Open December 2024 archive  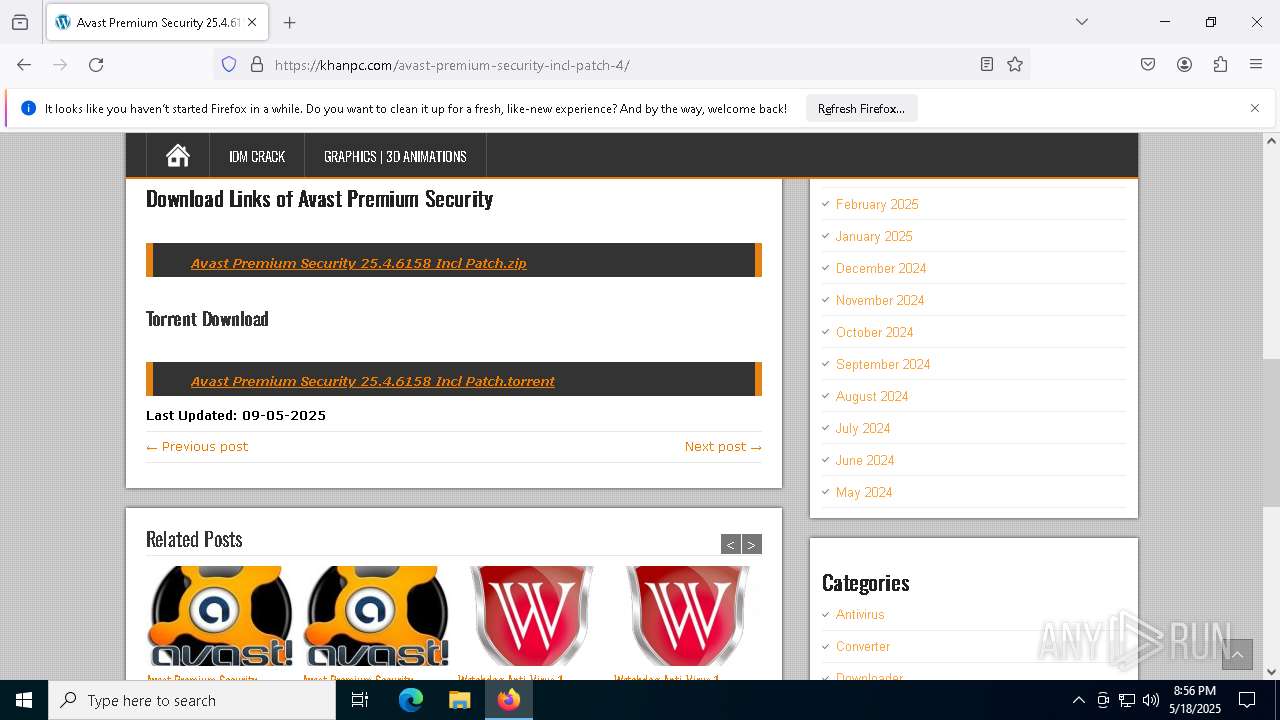[x=881, y=268]
